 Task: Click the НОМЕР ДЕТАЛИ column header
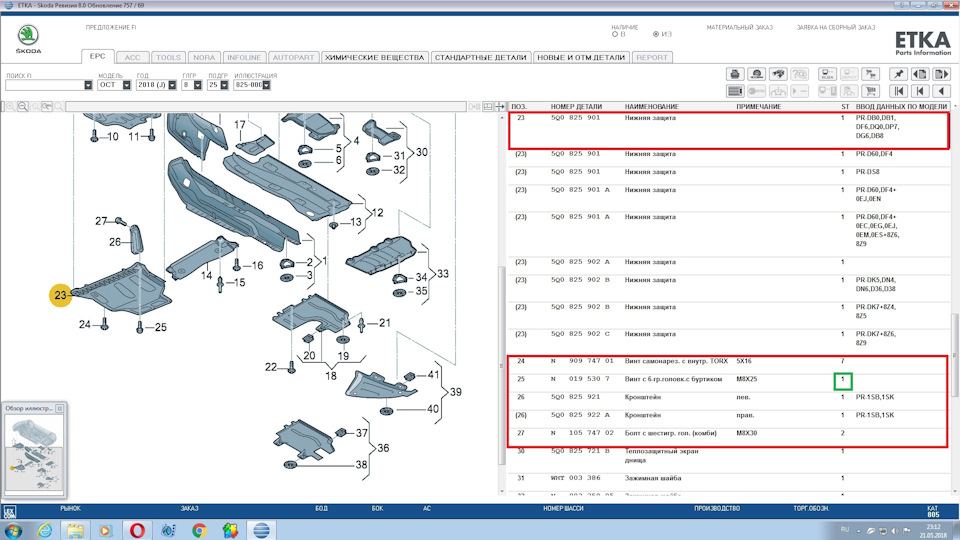(576, 107)
